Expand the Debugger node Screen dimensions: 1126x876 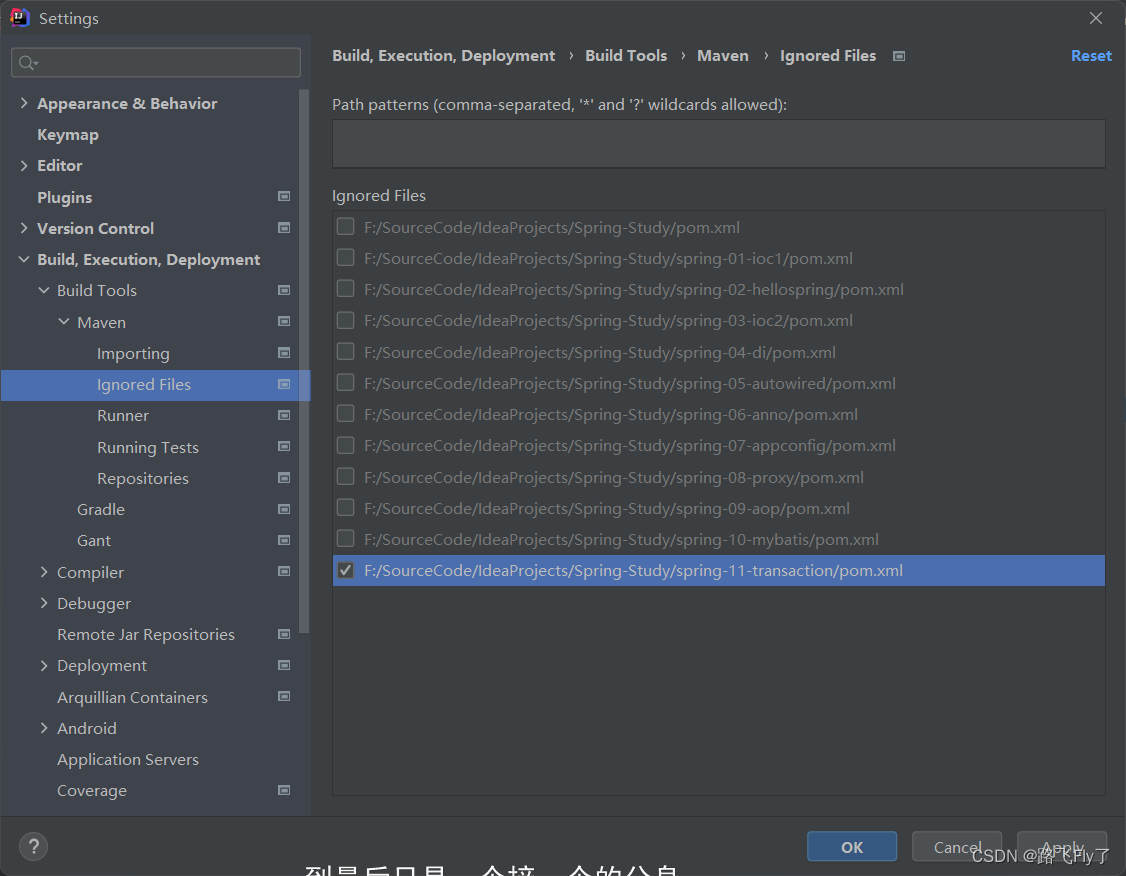(44, 603)
